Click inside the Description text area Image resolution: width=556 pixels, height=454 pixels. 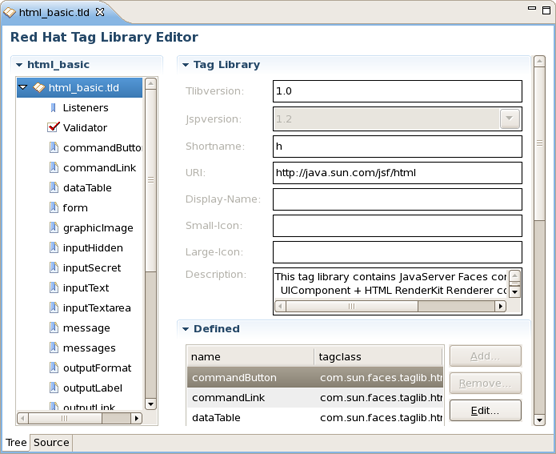391,283
